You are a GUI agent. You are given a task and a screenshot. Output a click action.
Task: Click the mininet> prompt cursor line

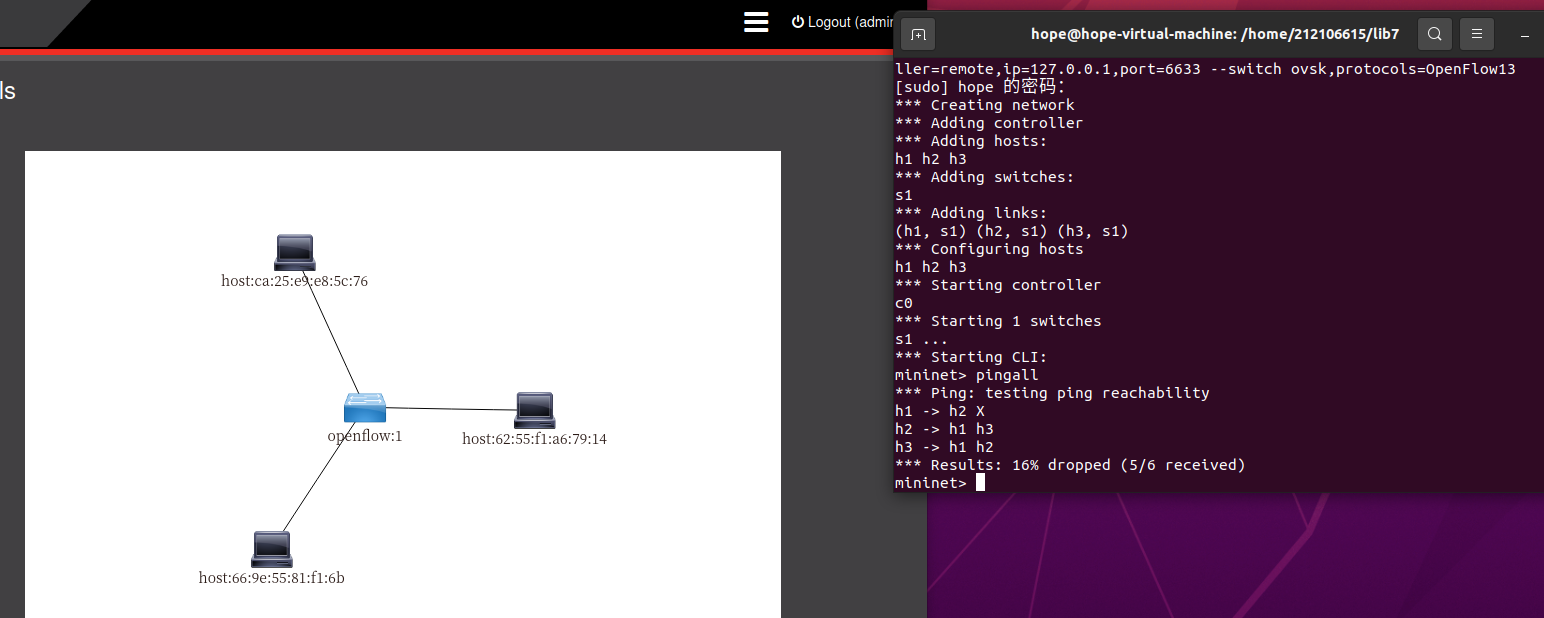(940, 483)
